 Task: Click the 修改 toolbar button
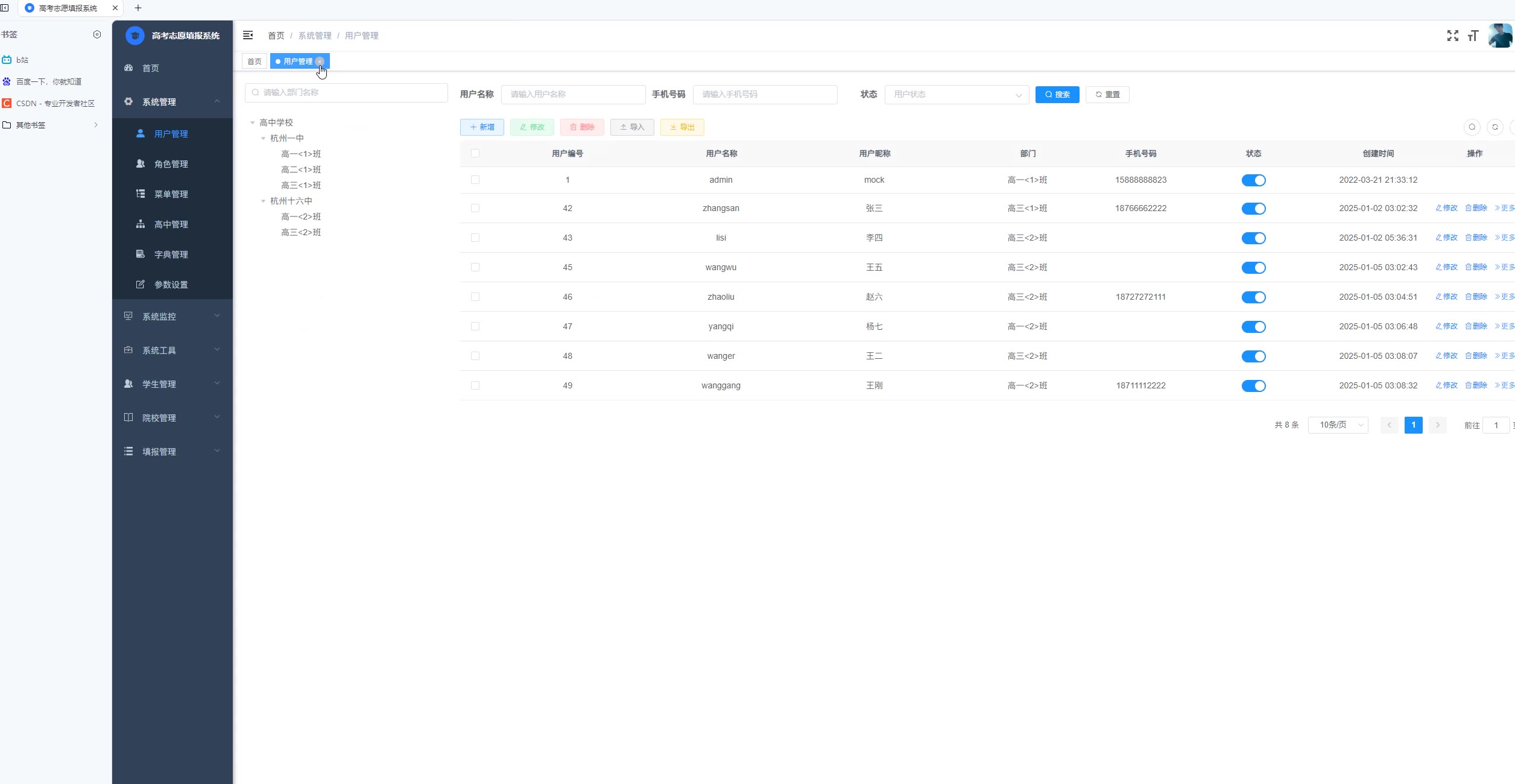532,127
